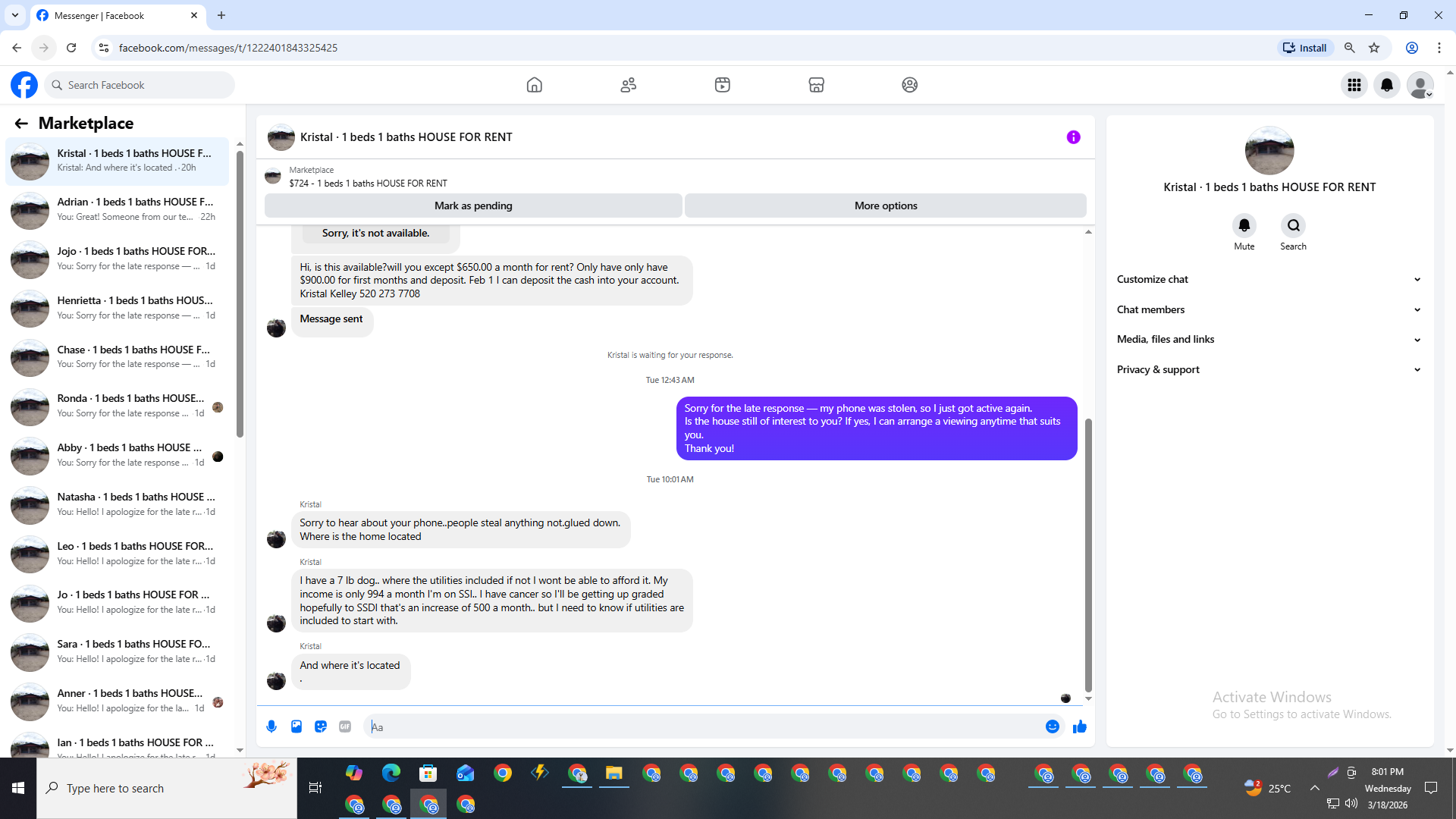Image resolution: width=1456 pixels, height=819 pixels.
Task: Open Facebook notifications bell
Action: click(1387, 85)
